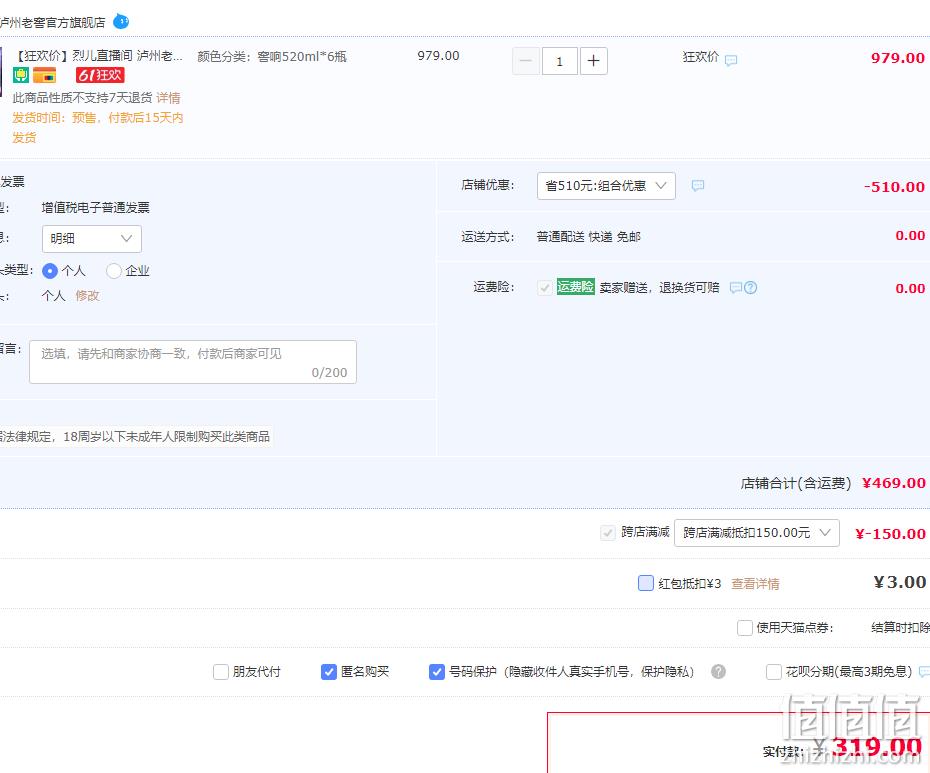Uncheck the 号码保护 checkbox
Image resolution: width=930 pixels, height=773 pixels.
pyautogui.click(x=437, y=672)
